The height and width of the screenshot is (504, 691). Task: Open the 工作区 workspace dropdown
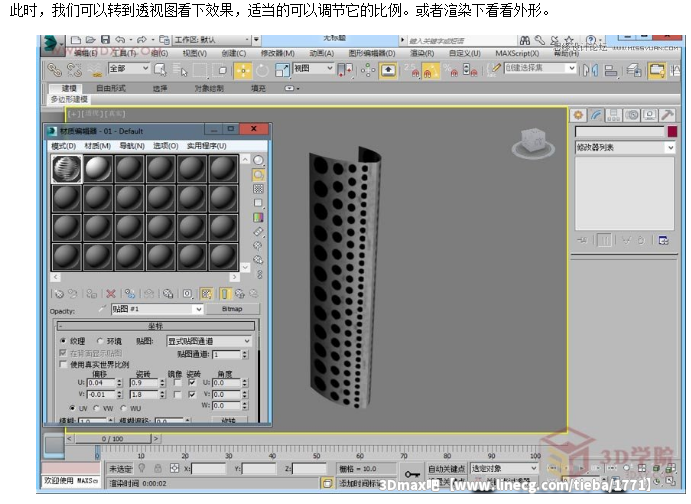[x=212, y=40]
